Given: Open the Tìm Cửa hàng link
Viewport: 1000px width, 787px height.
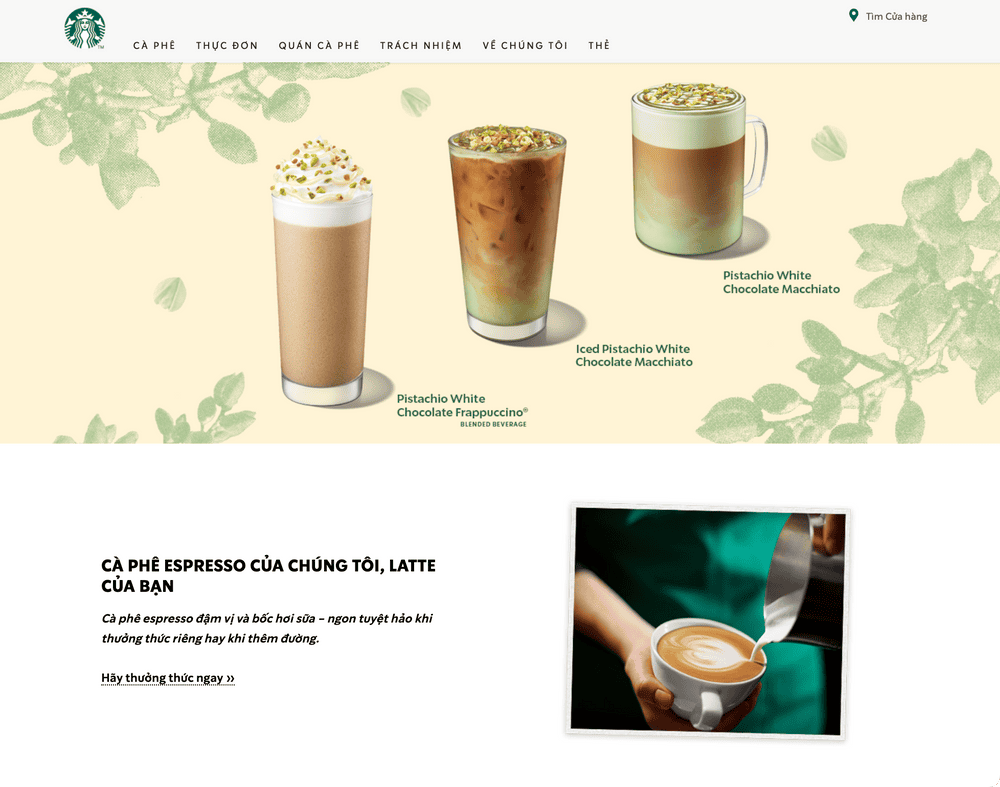Looking at the screenshot, I should [x=896, y=16].
